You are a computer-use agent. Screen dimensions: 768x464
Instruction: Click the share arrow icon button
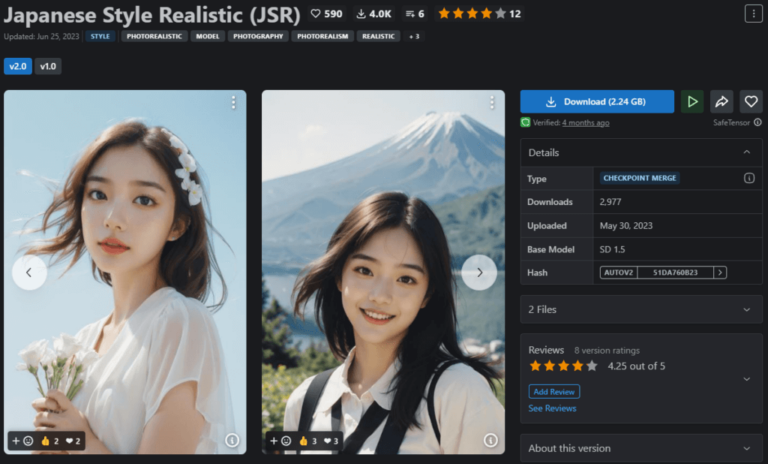(x=721, y=102)
